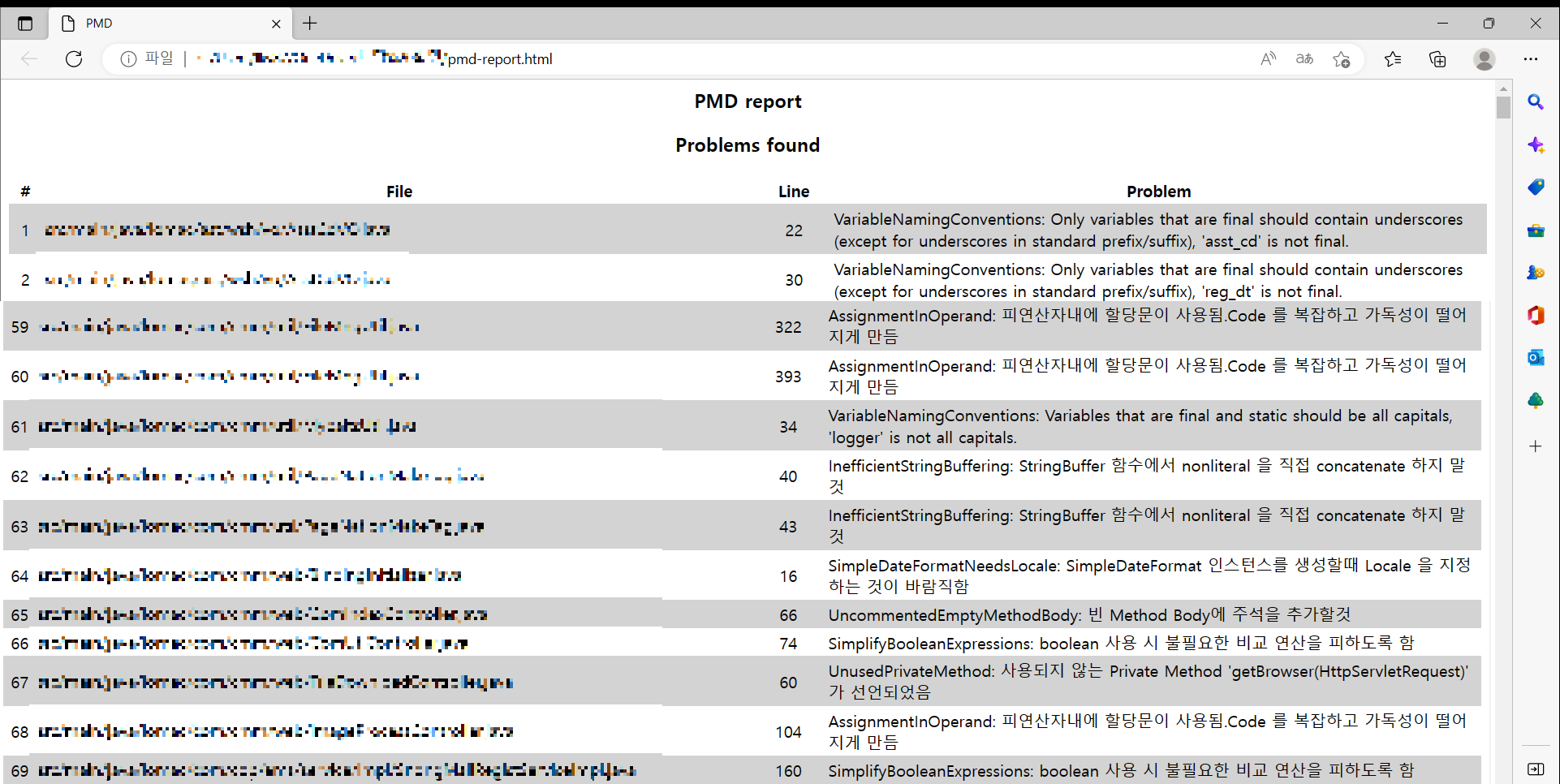
Task: Close the PMD tab
Action: [276, 24]
